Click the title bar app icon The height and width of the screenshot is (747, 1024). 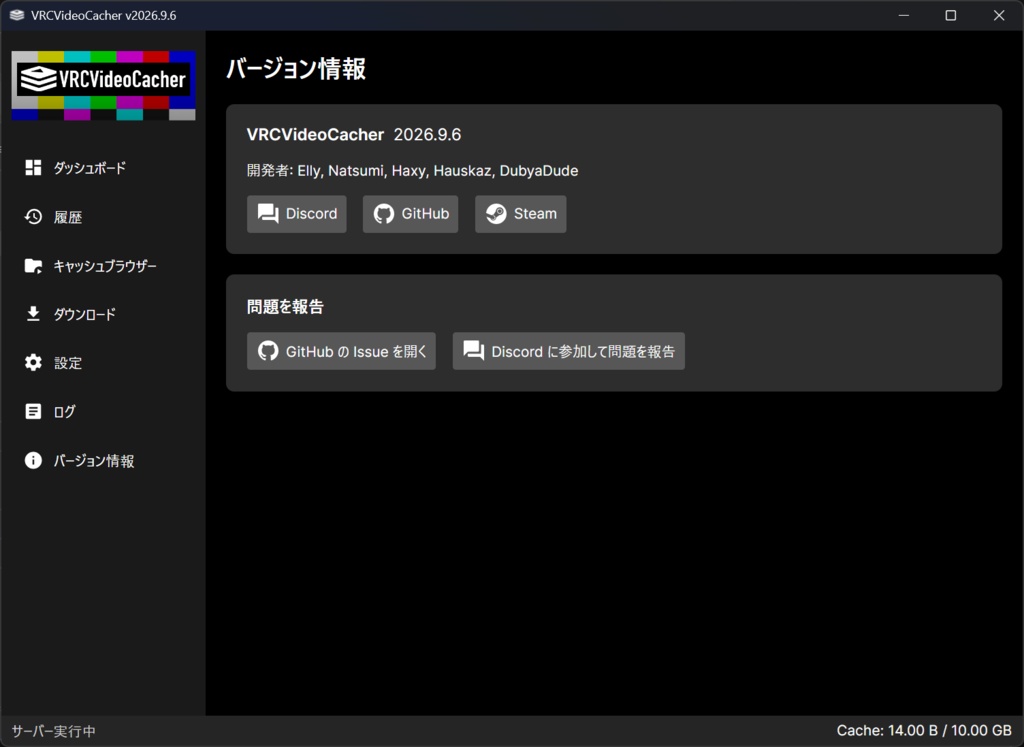[17, 15]
